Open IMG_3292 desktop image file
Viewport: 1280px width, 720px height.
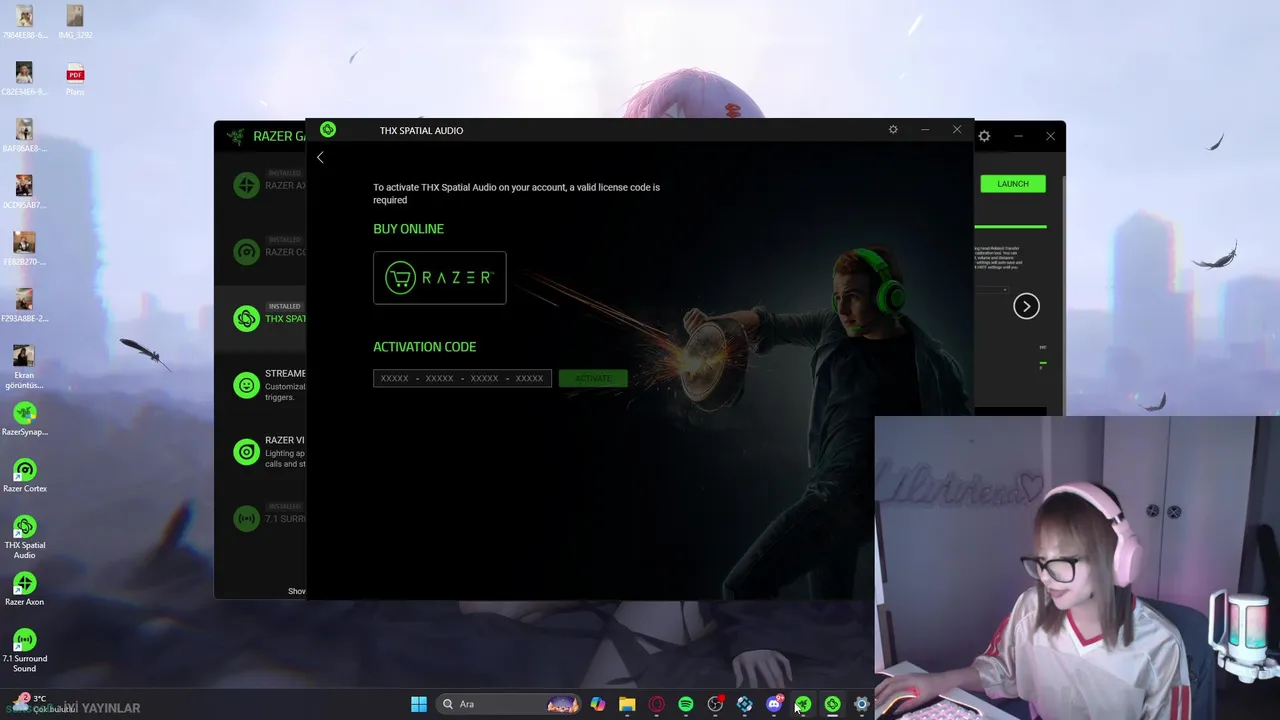[x=75, y=22]
